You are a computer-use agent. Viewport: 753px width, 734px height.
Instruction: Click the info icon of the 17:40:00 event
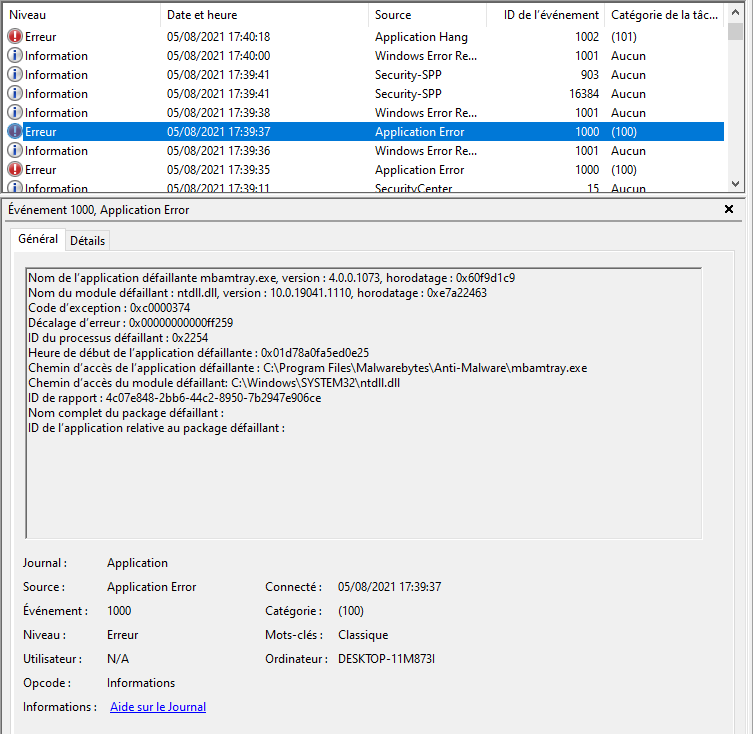point(15,56)
